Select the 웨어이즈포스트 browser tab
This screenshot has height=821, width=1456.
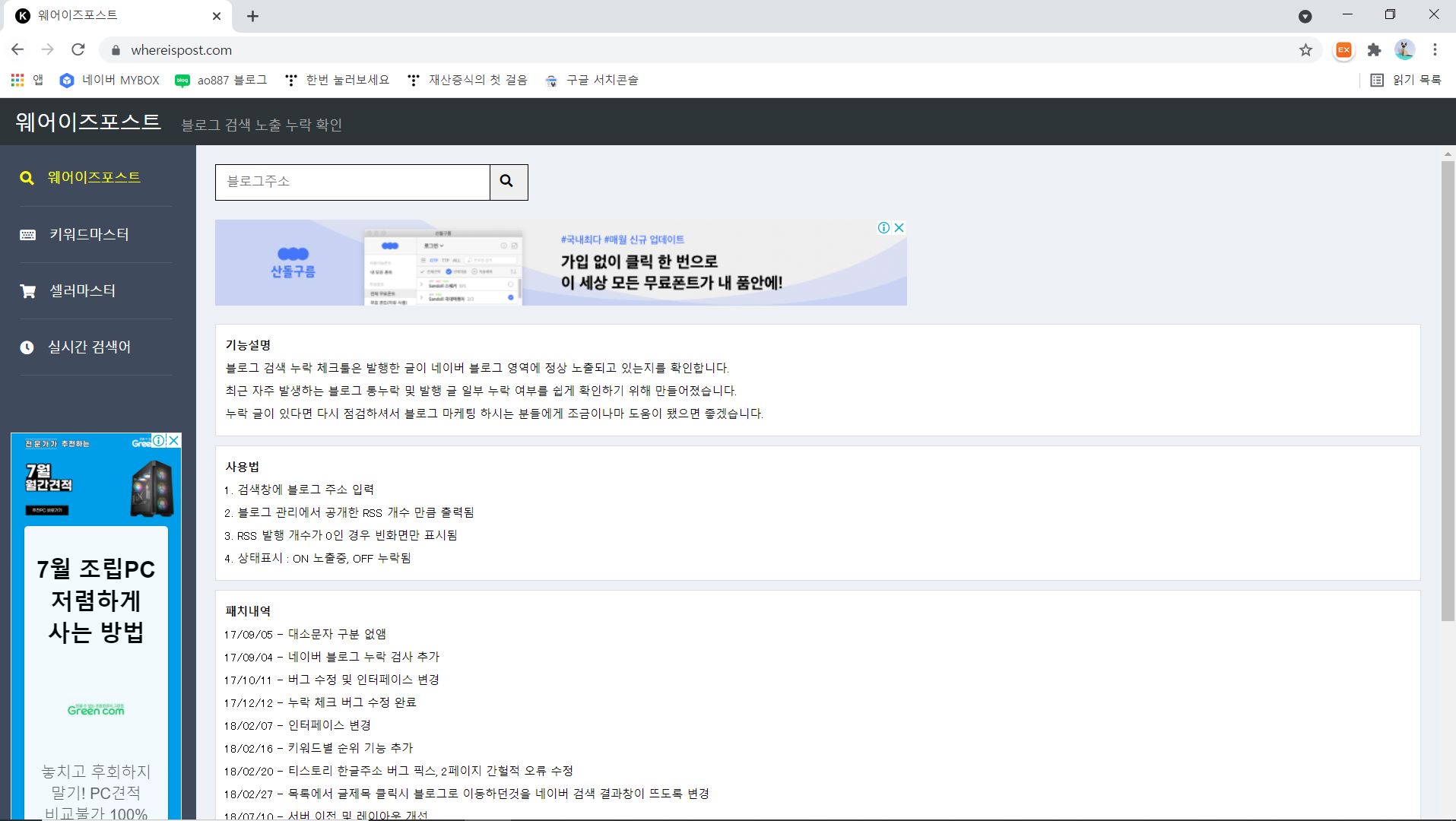coord(117,16)
